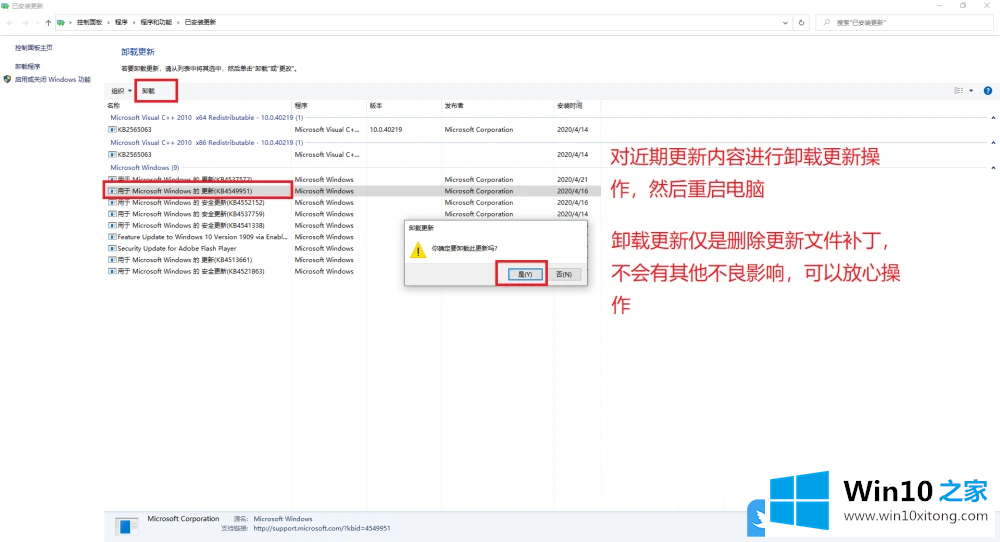The width and height of the screenshot is (1000, 542).
Task: Open the 组织 dropdown menu
Action: pyautogui.click(x=121, y=91)
